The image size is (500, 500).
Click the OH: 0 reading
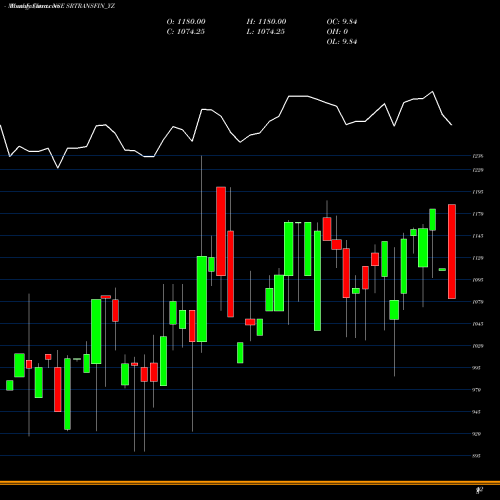337,32
